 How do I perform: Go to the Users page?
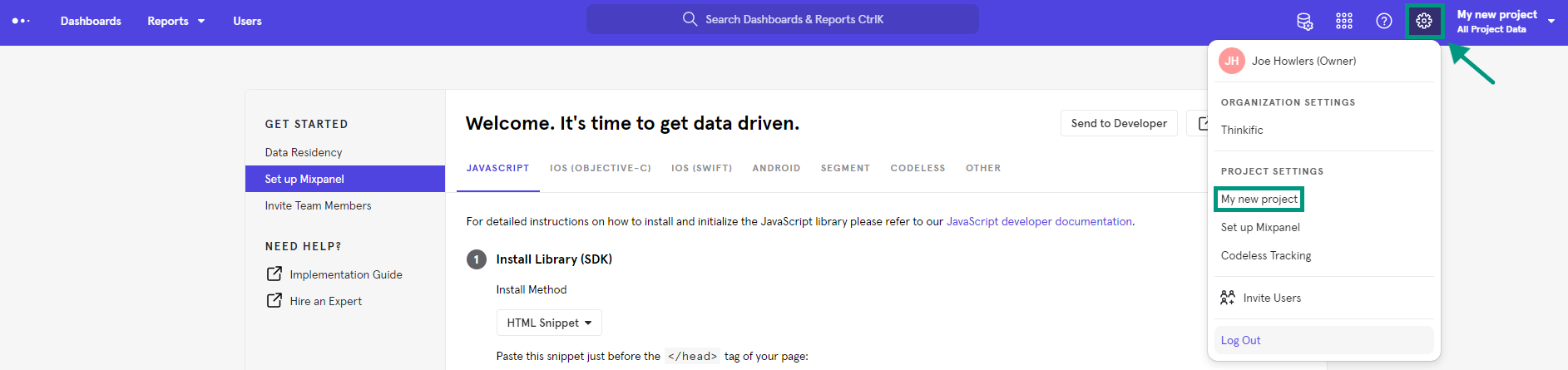(247, 21)
